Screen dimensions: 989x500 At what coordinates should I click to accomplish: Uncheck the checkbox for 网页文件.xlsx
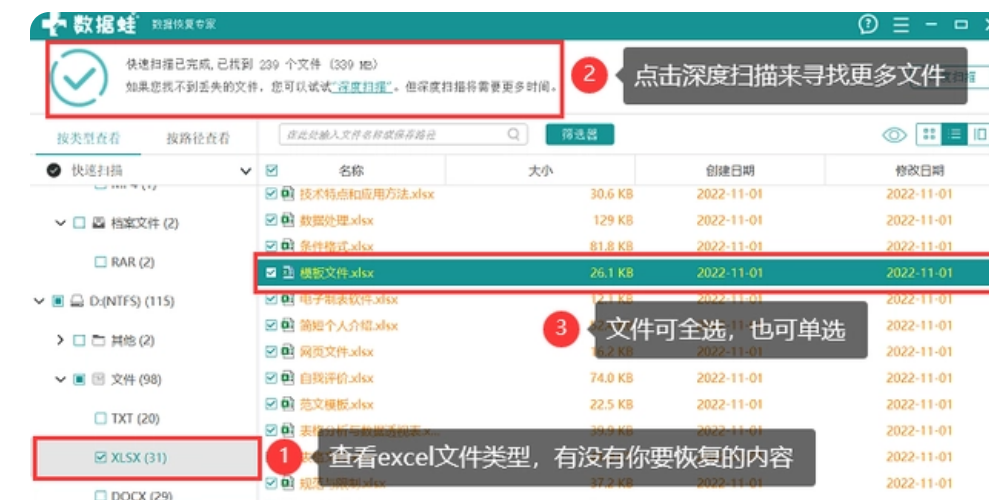pos(271,351)
